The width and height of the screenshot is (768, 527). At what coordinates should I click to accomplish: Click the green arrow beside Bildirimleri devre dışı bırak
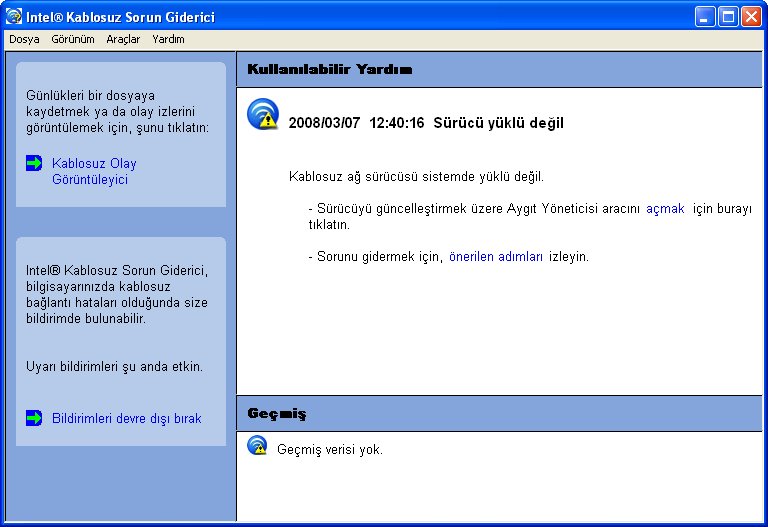(34, 418)
